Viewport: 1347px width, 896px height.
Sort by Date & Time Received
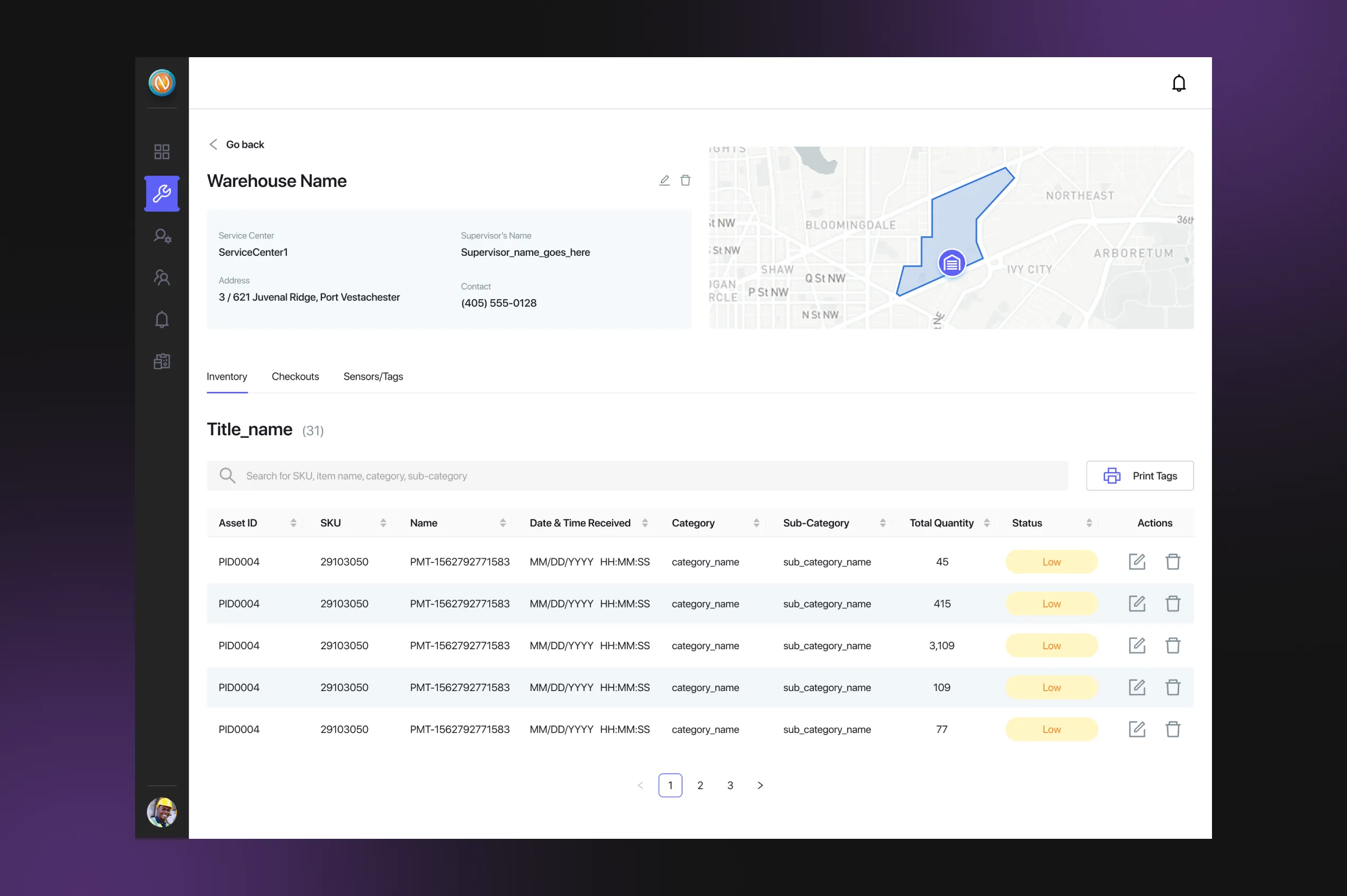coord(644,523)
